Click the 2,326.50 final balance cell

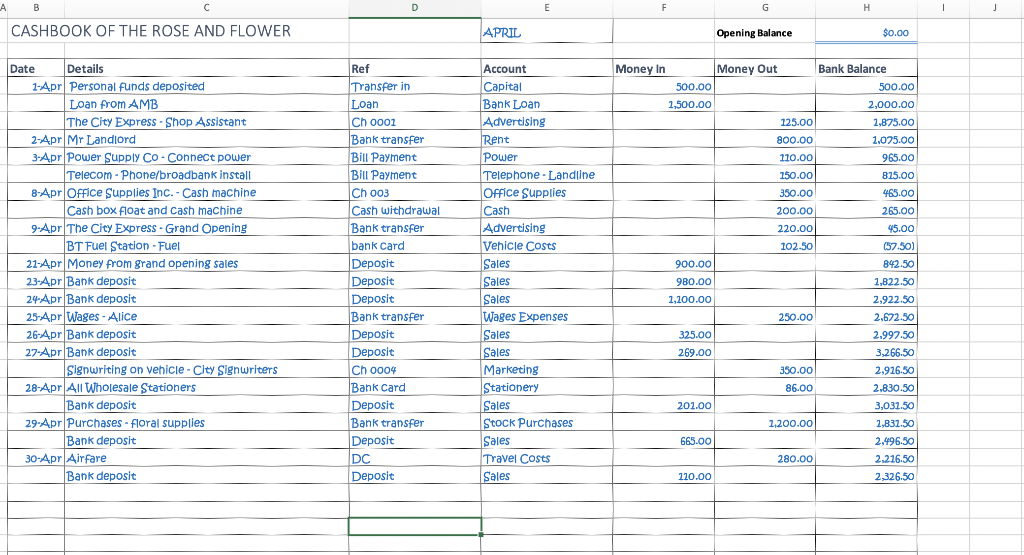coord(866,476)
